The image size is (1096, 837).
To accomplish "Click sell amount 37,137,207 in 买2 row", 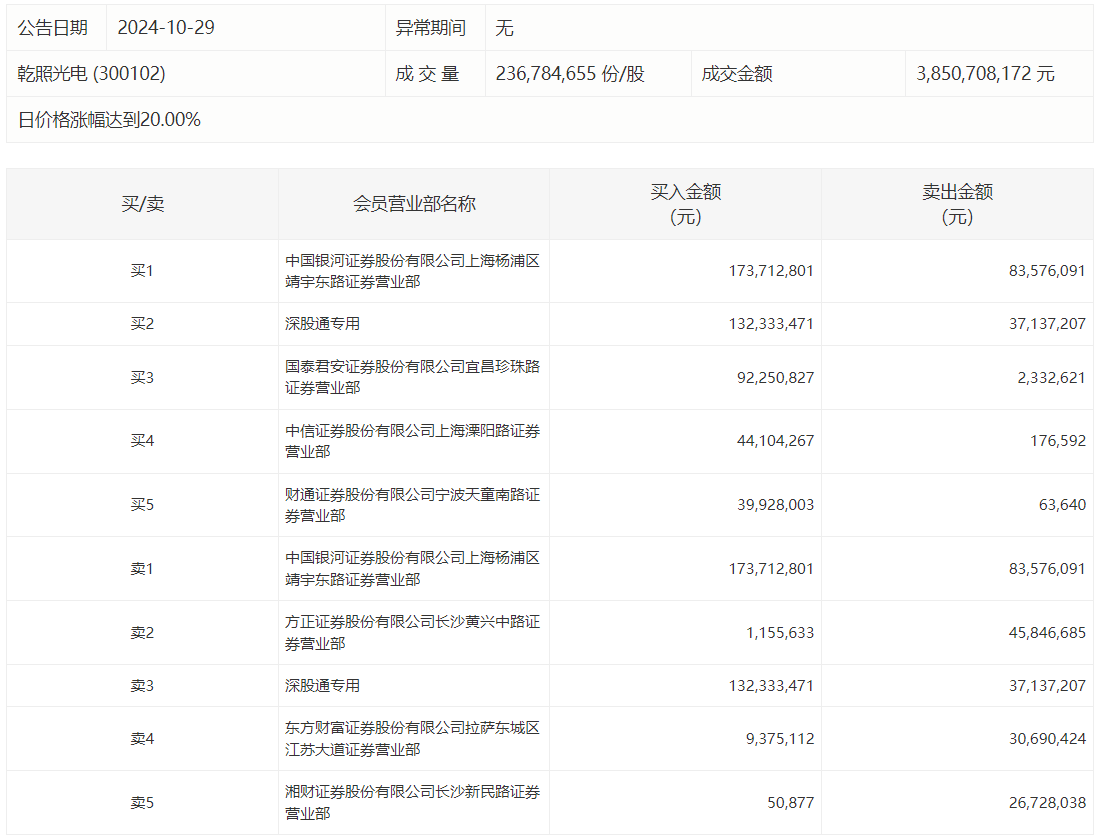I will click(x=1047, y=324).
